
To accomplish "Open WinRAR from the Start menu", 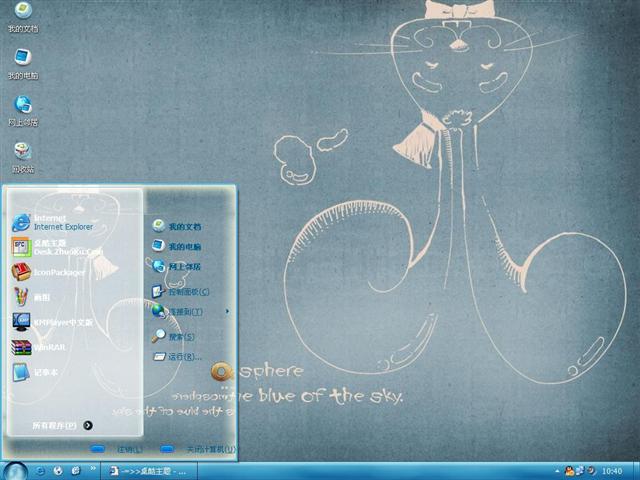I will pyautogui.click(x=38, y=347).
